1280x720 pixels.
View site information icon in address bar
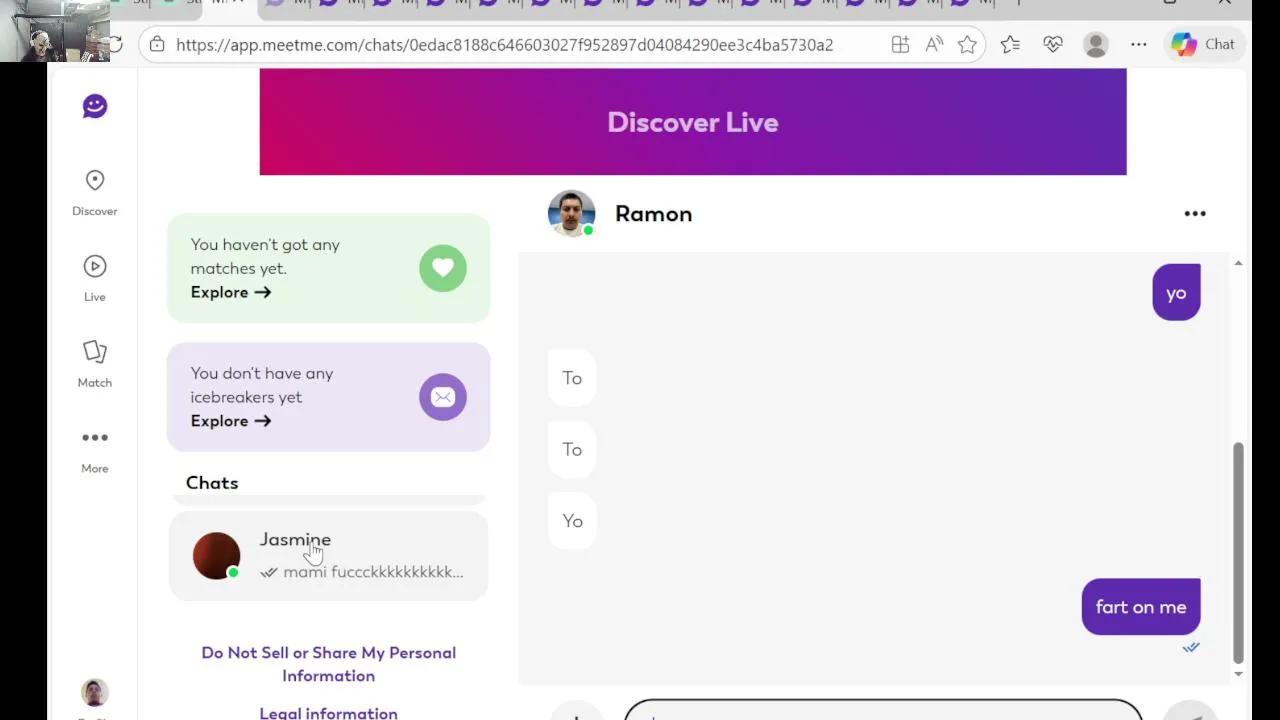(157, 45)
